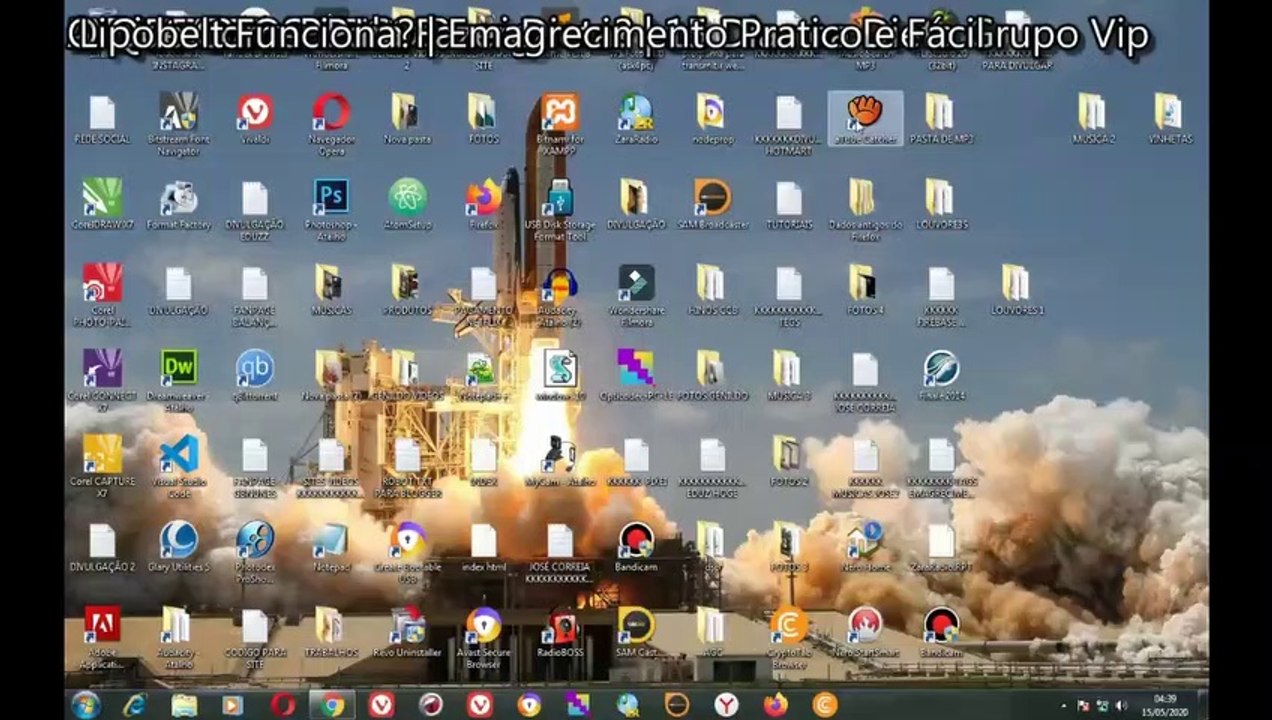Launch Revo Uninstaller from the desktop
Image resolution: width=1272 pixels, height=720 pixels.
click(407, 632)
